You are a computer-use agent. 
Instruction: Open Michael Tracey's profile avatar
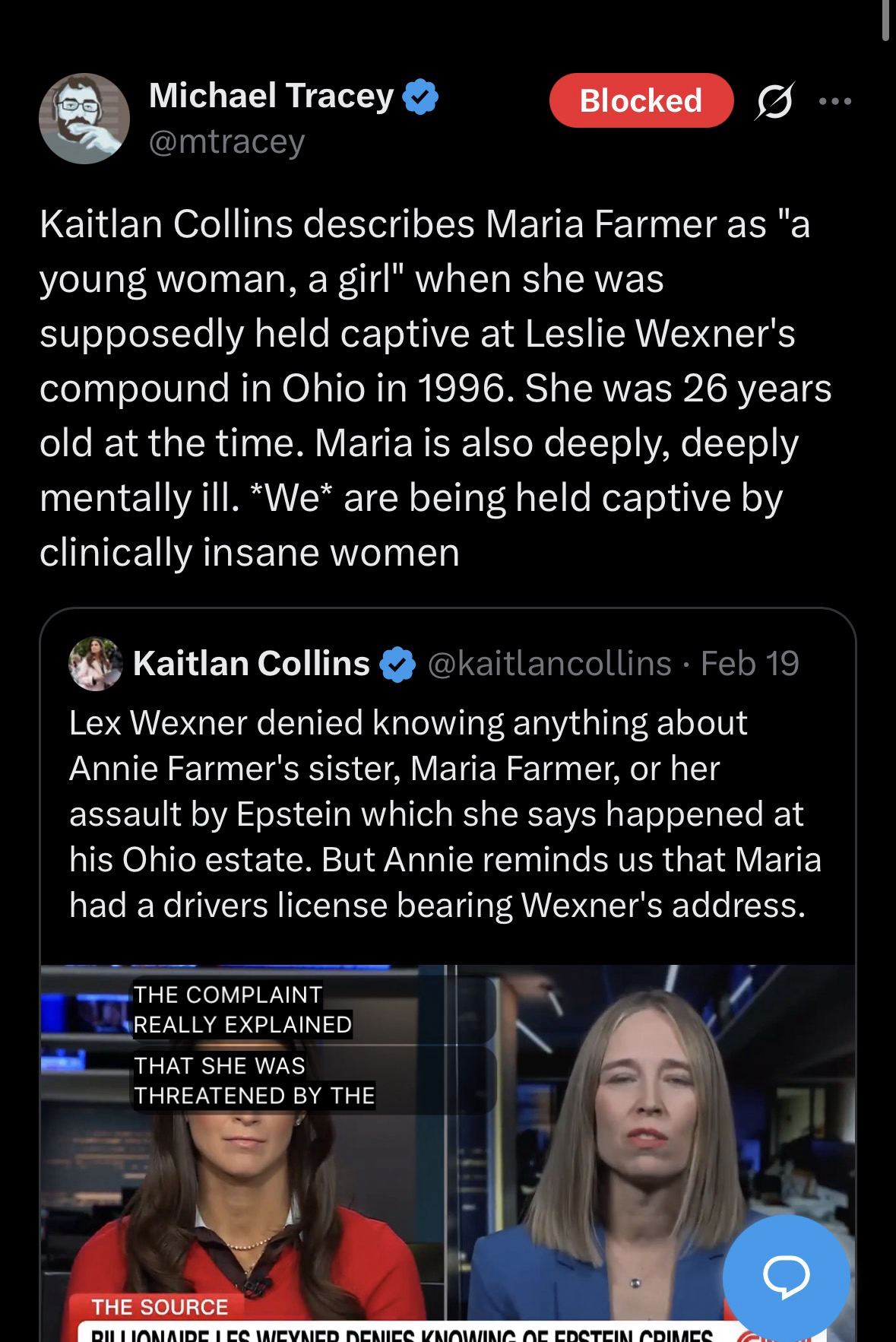(84, 119)
